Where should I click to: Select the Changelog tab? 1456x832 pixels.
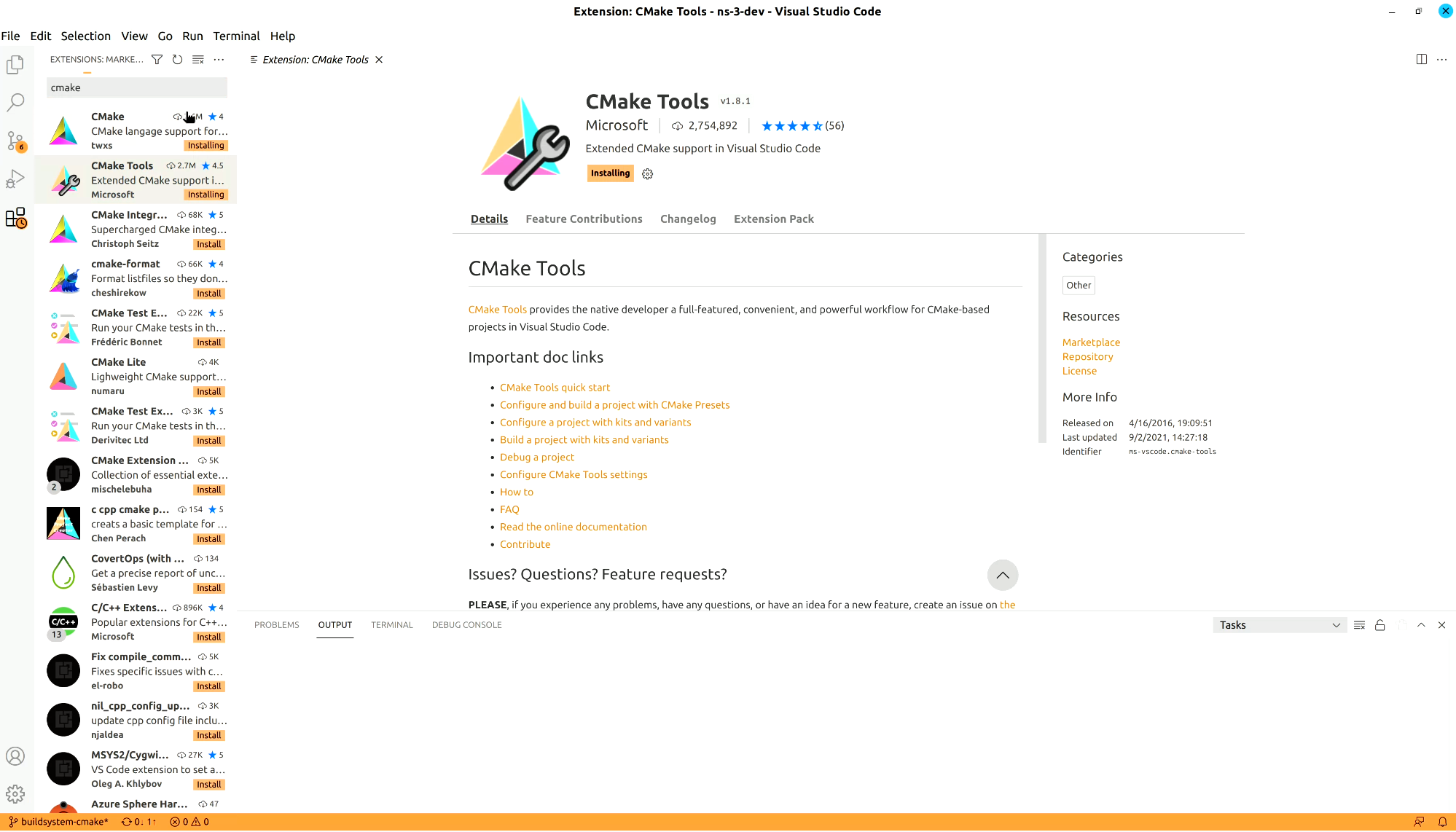coord(688,218)
